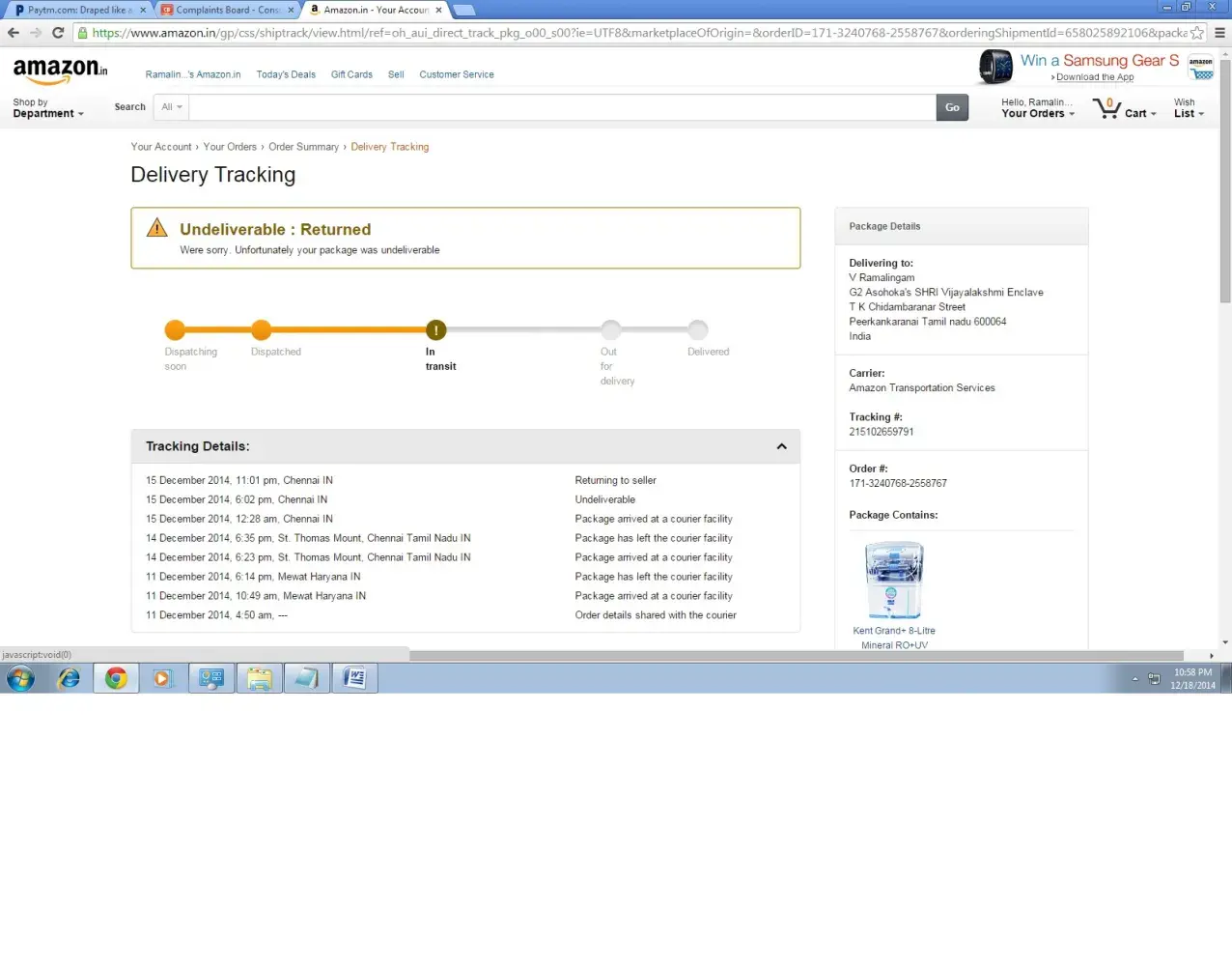1232x966 pixels.
Task: Click the Amazon.in logo
Action: pyautogui.click(x=60, y=71)
